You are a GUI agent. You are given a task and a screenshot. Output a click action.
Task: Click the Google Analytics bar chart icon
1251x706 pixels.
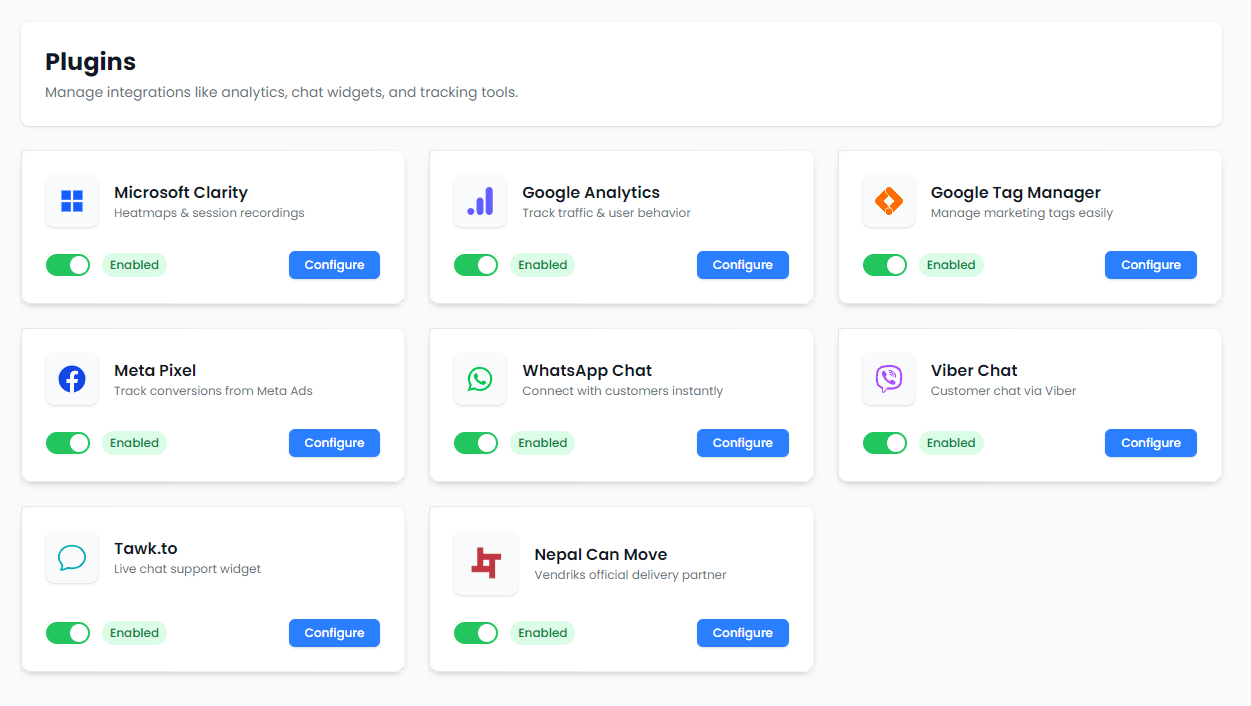click(480, 200)
